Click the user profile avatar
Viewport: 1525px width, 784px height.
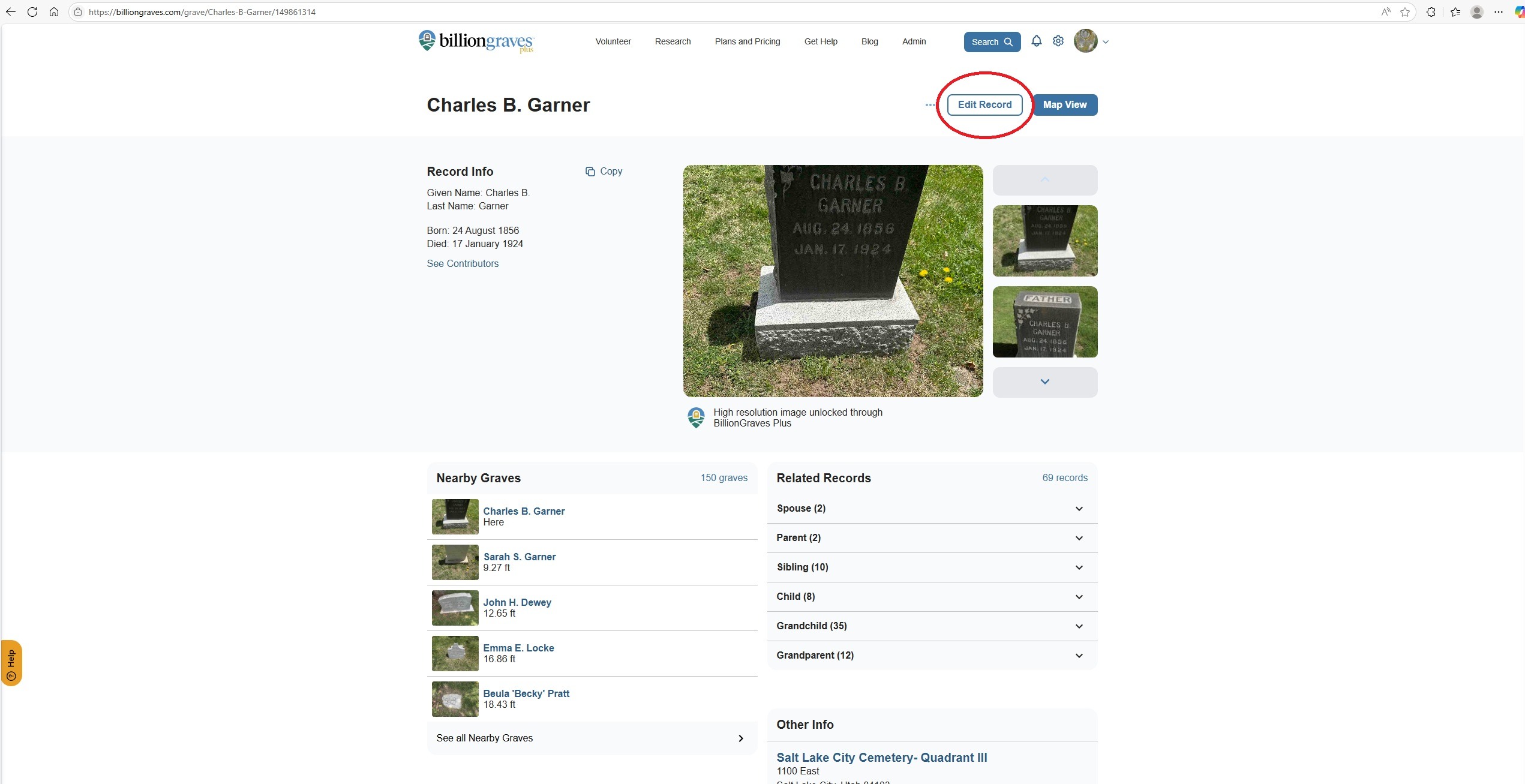pos(1085,41)
